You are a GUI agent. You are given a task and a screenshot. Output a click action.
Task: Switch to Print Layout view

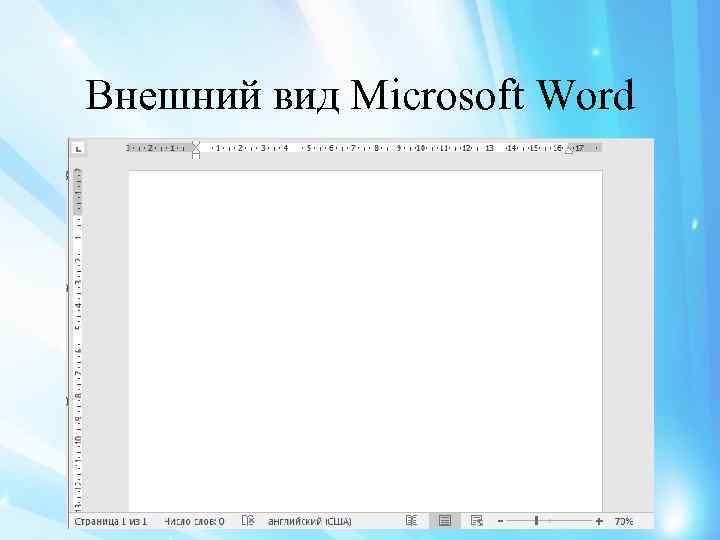tap(444, 521)
